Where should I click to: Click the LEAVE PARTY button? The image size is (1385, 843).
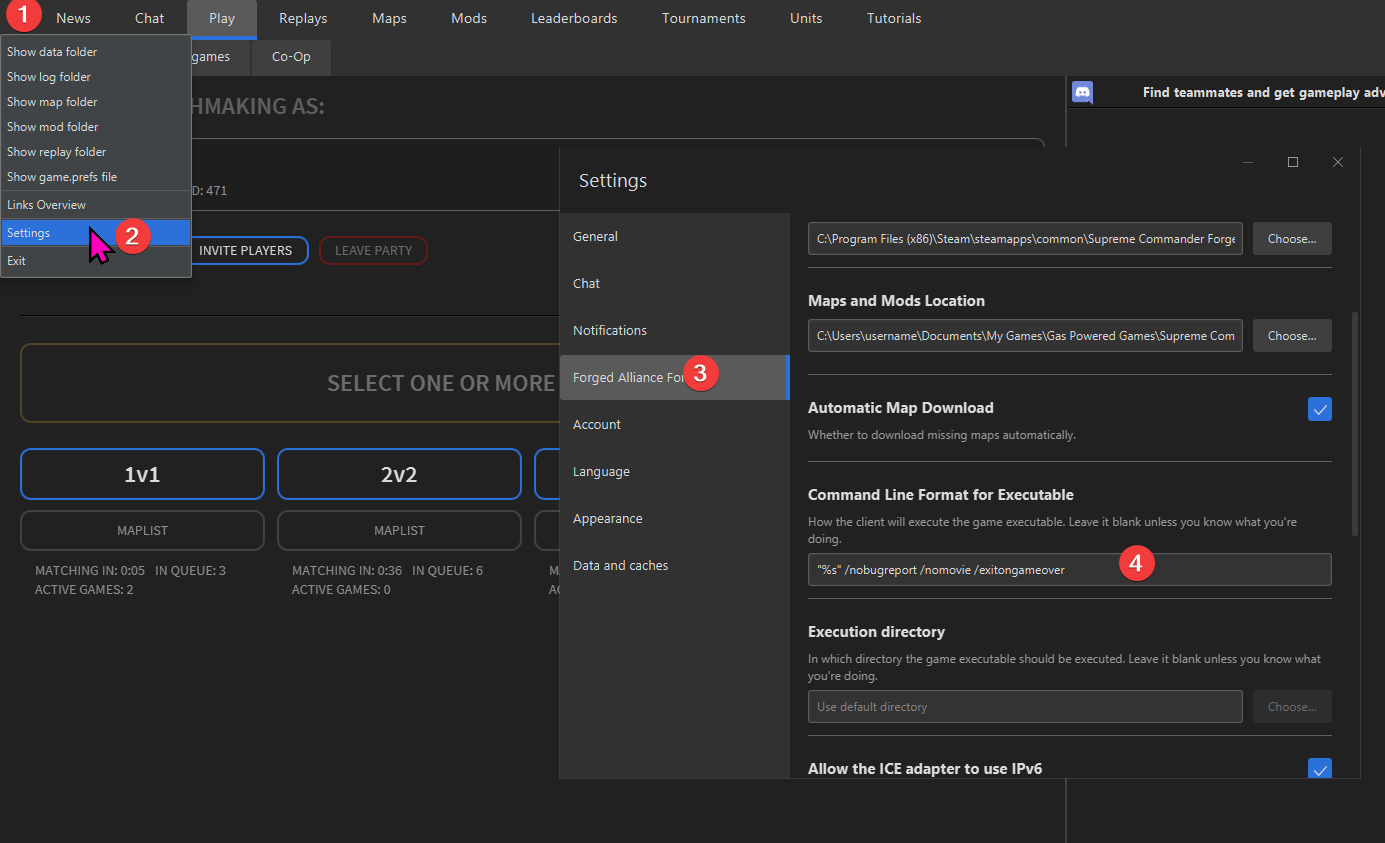[x=373, y=251]
